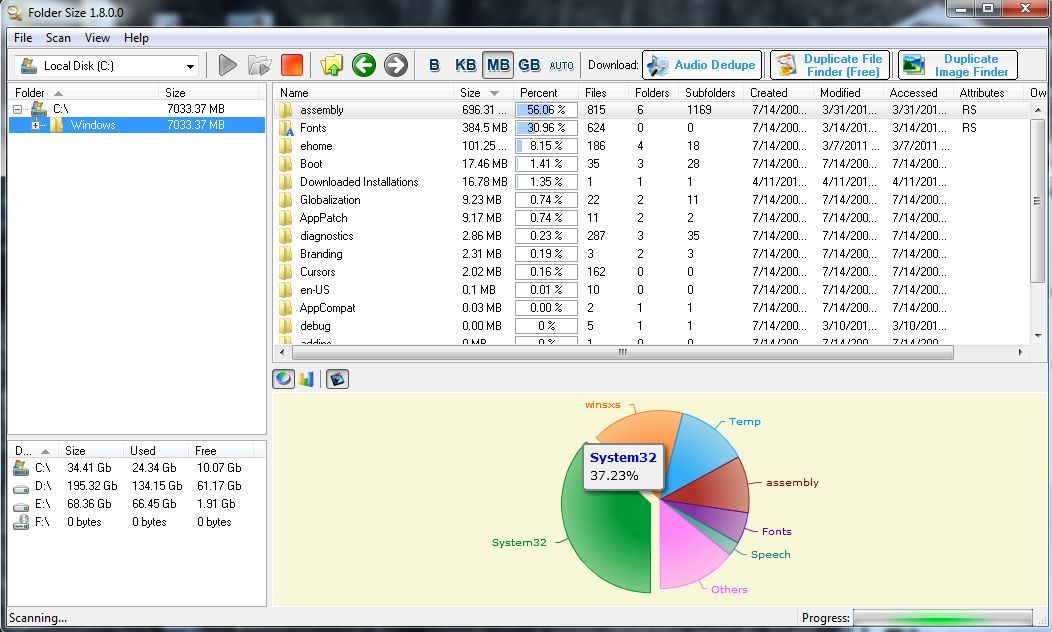Screen dimensions: 1052x632
Task: Switch size display to KB
Action: point(464,64)
